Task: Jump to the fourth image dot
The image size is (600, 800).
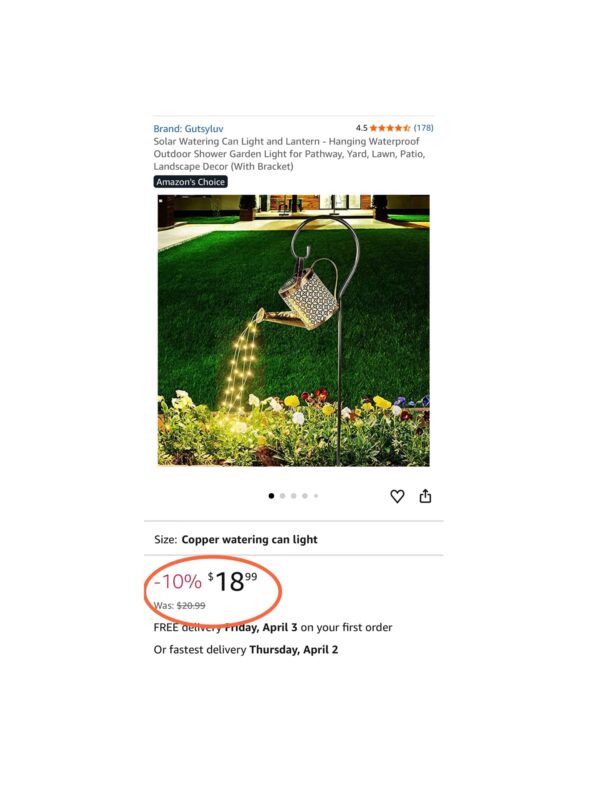Action: (305, 495)
